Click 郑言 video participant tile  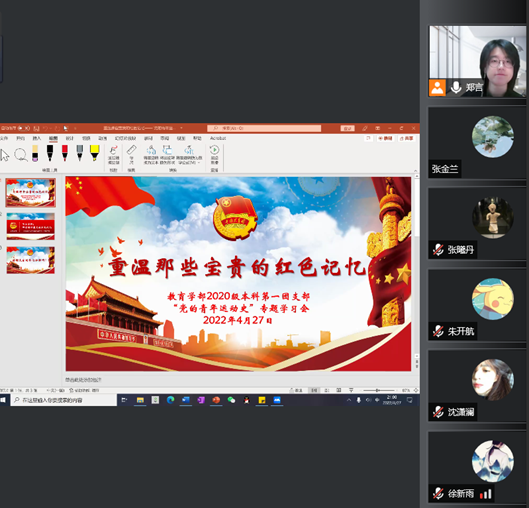coord(477,61)
